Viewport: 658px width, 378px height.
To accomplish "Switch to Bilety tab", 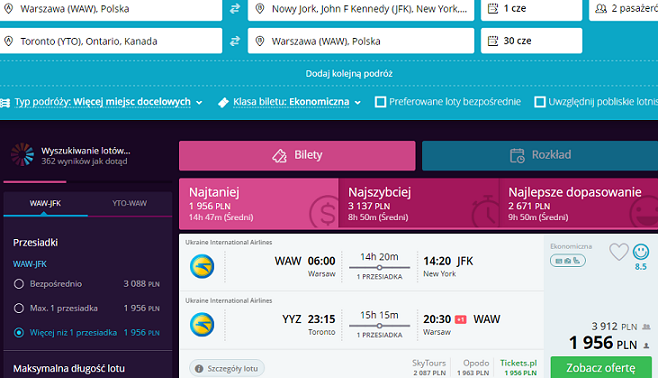I will click(297, 156).
